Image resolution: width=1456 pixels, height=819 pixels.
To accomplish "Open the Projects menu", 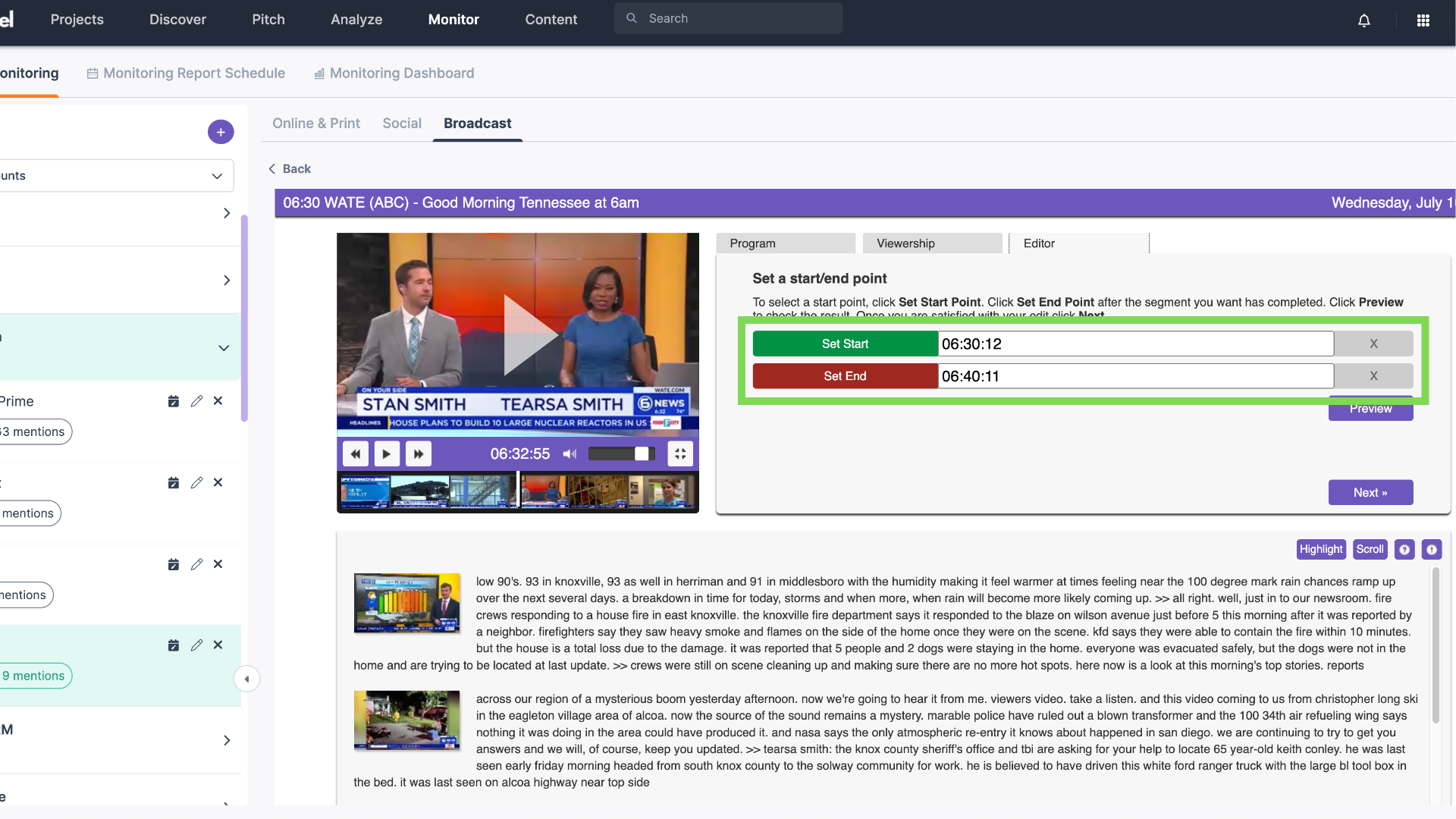I will pyautogui.click(x=77, y=20).
